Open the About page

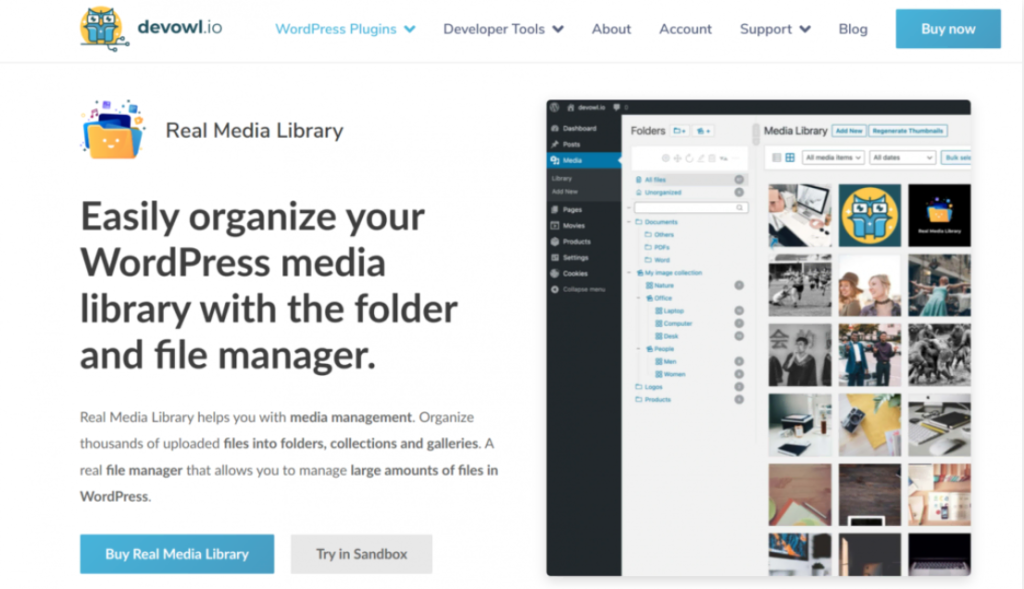[611, 29]
